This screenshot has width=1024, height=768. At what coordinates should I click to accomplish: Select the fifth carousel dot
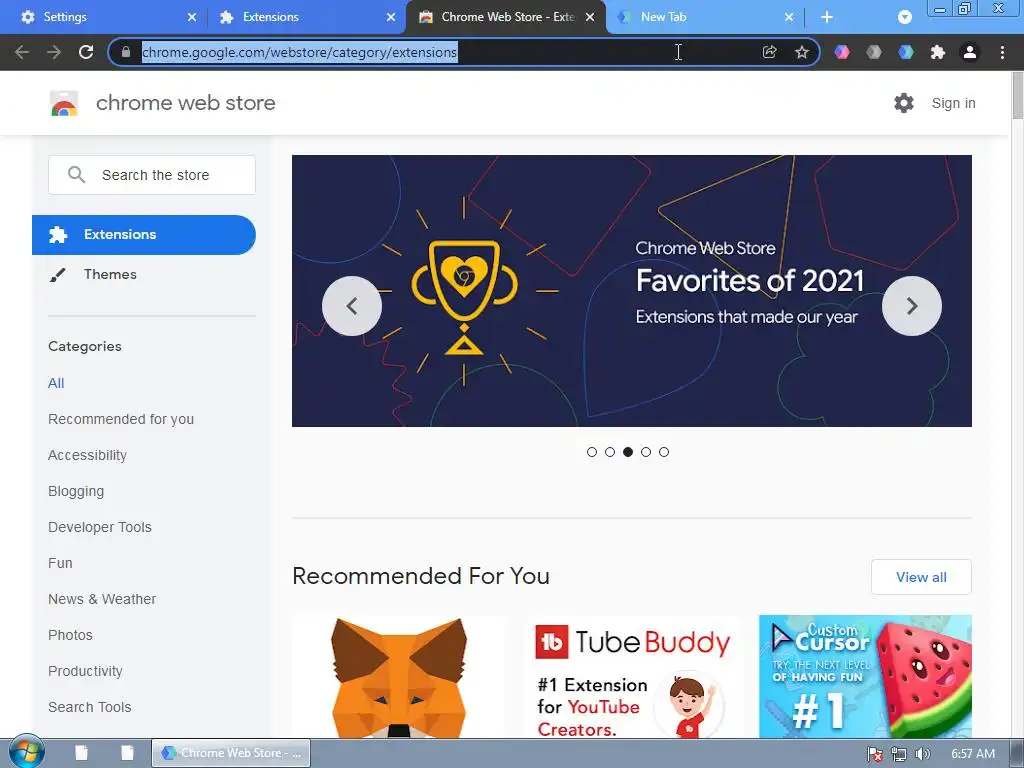click(664, 452)
